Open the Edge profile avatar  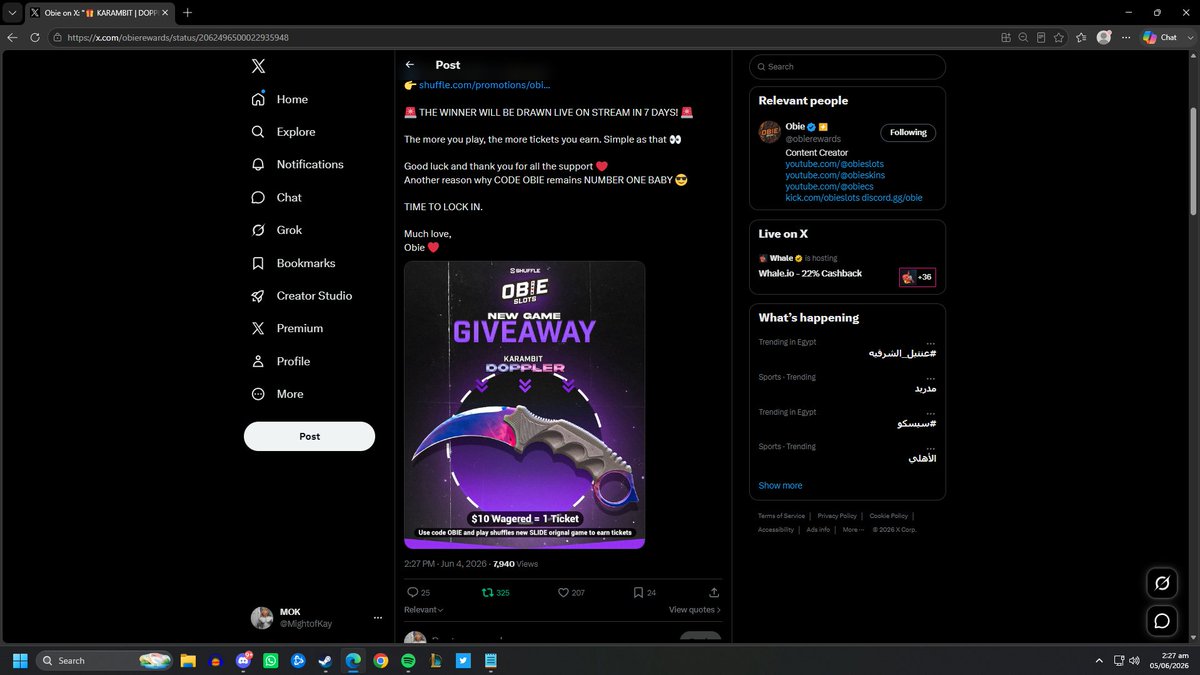pyautogui.click(x=1104, y=37)
